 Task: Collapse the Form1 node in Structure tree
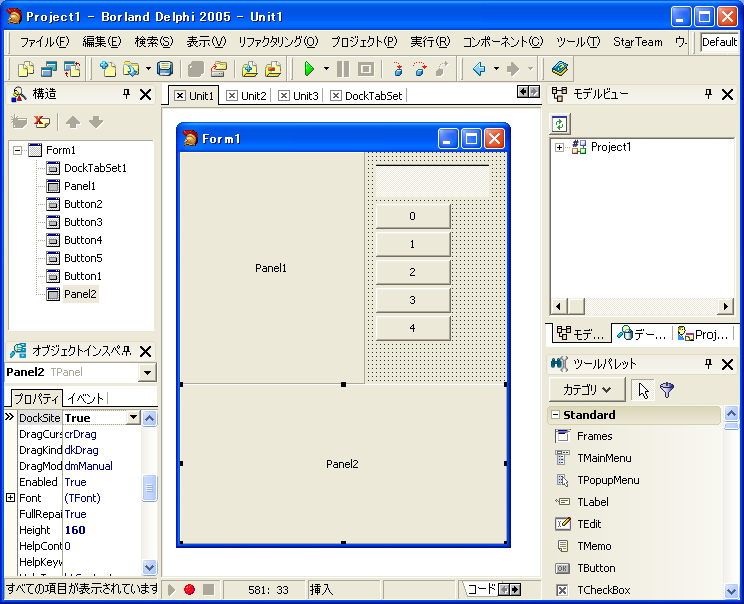[18, 150]
